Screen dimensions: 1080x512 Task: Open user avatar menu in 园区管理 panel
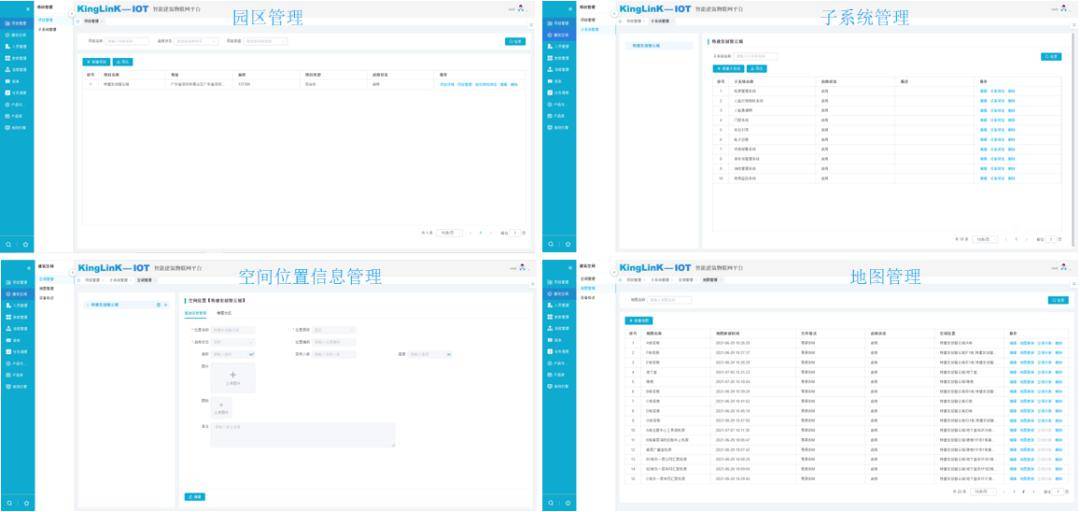[521, 8]
